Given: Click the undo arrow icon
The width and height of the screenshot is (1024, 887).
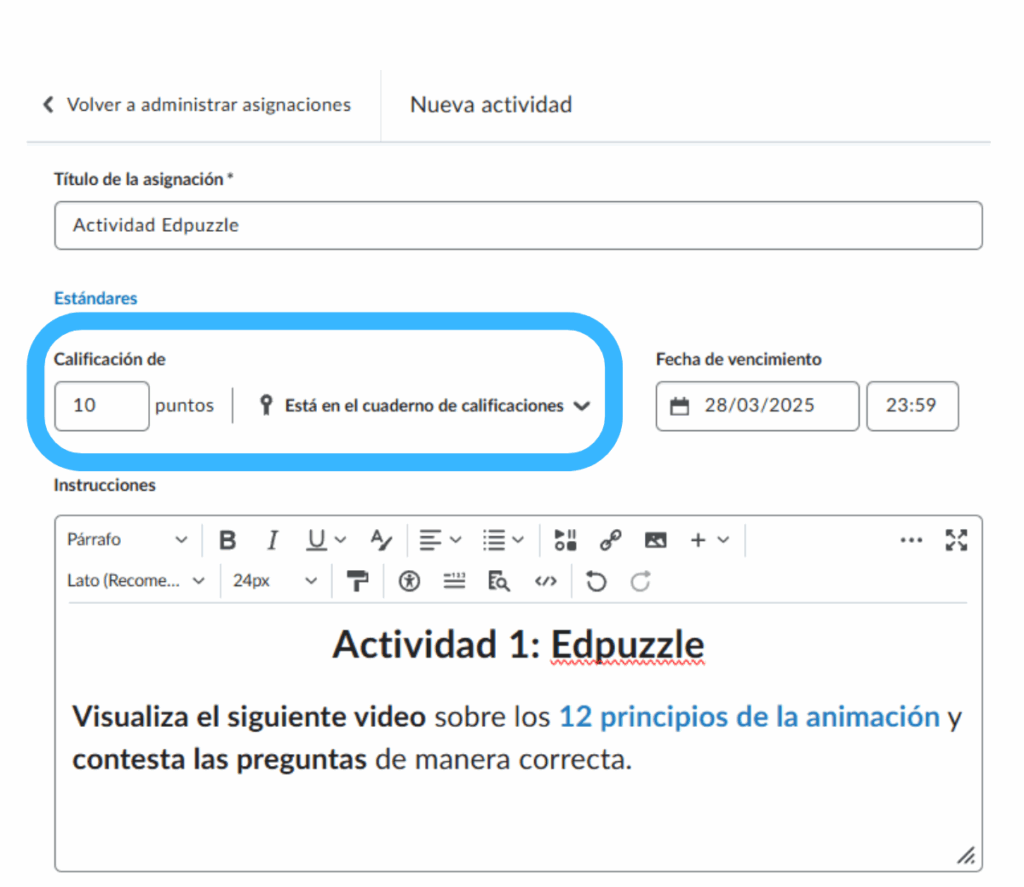Looking at the screenshot, I should click(597, 582).
